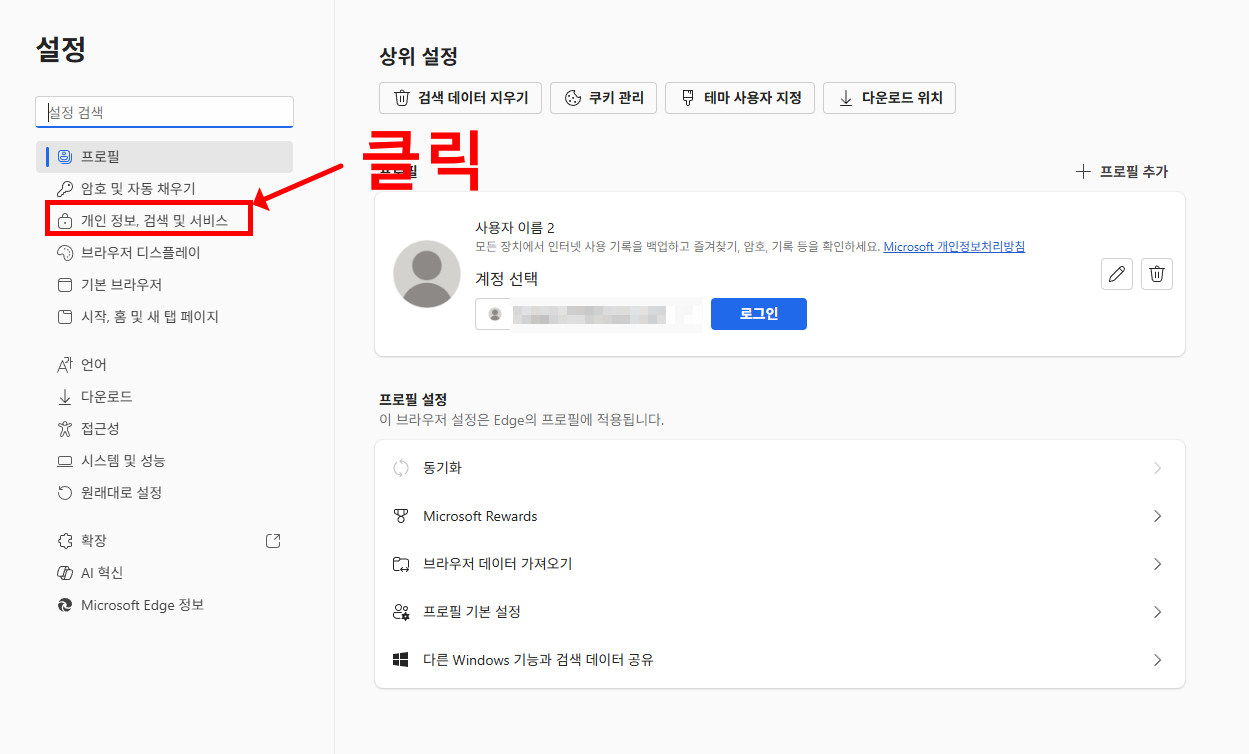Click the Windows logo icon in last row
1249x754 pixels.
pyautogui.click(x=401, y=660)
